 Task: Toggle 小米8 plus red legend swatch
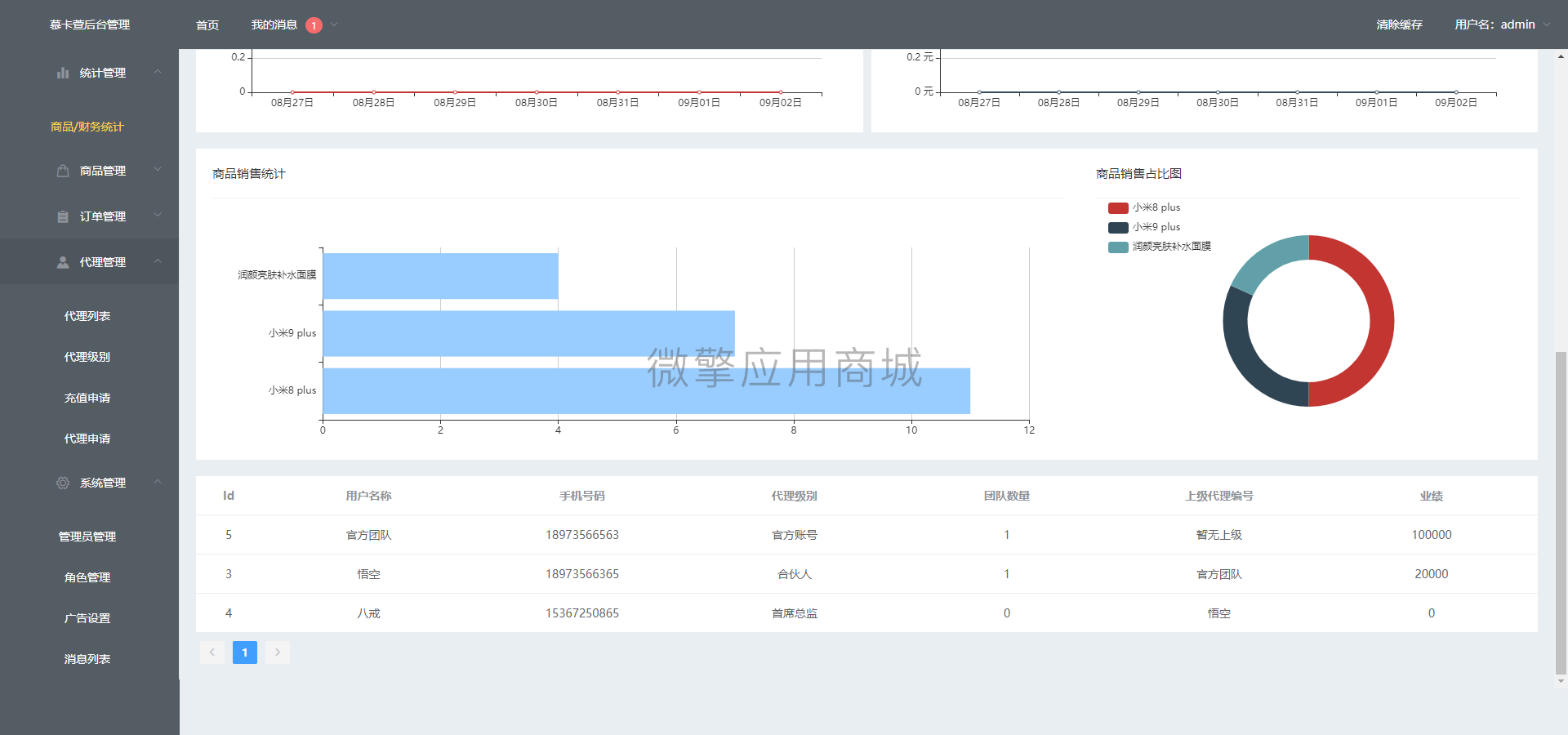[x=1118, y=208]
